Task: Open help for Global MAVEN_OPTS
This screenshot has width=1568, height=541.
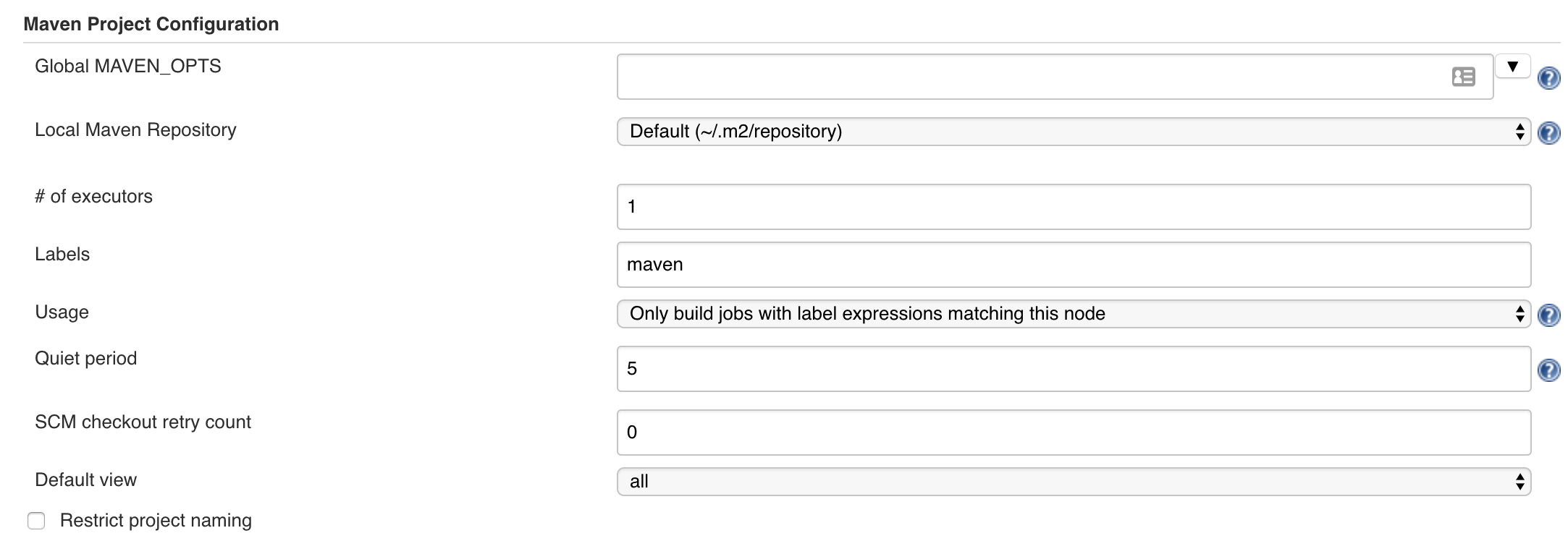Action: [1548, 78]
